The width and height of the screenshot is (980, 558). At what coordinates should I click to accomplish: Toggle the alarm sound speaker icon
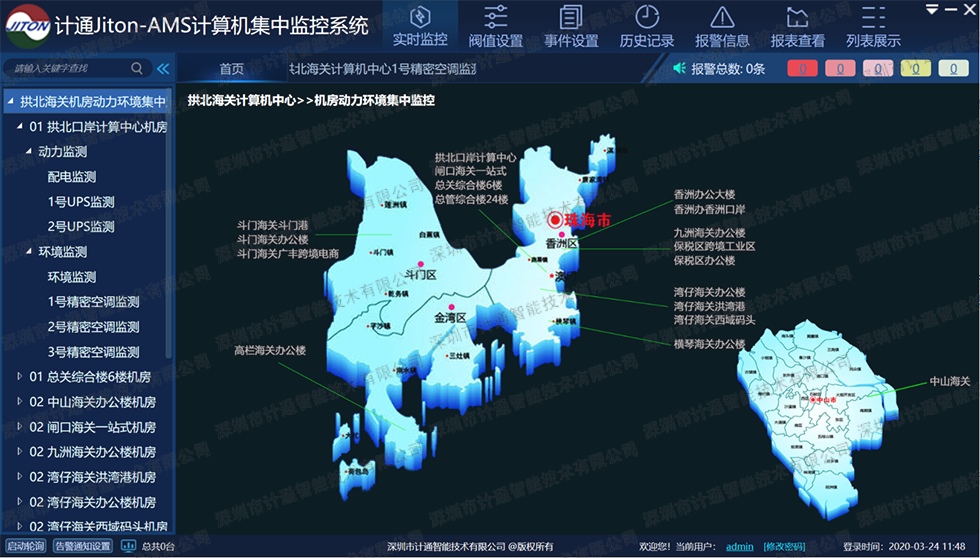681,69
